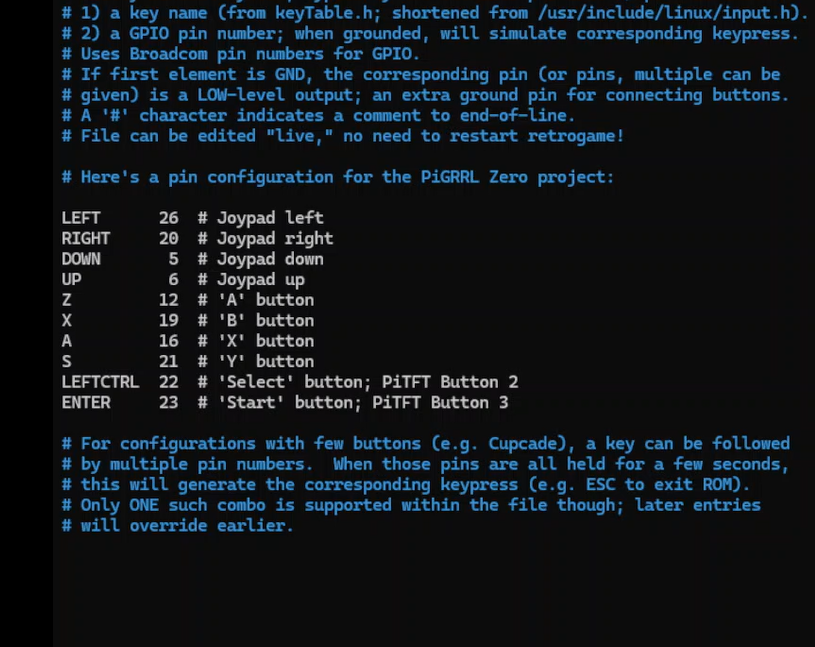815x647 pixels.
Task: Place cursor on the DOWN key name
Action: click(81, 259)
